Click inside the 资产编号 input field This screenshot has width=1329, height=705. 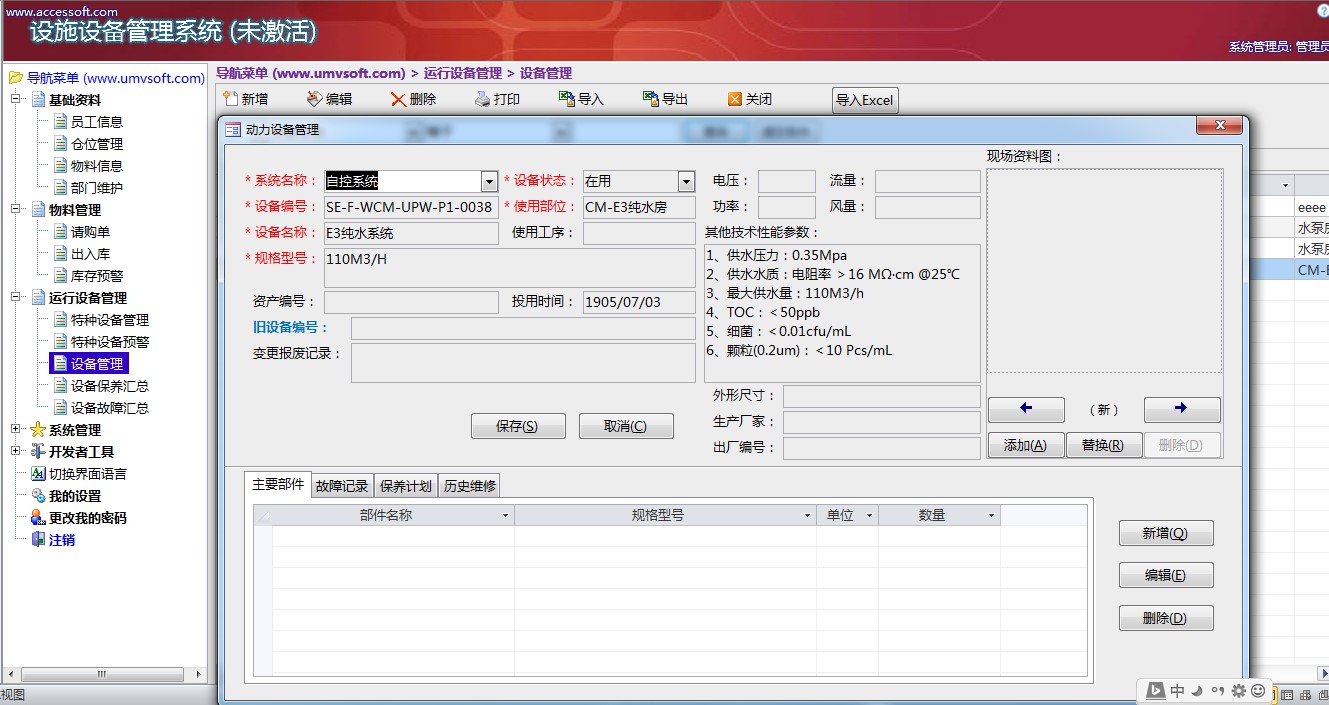tap(408, 301)
